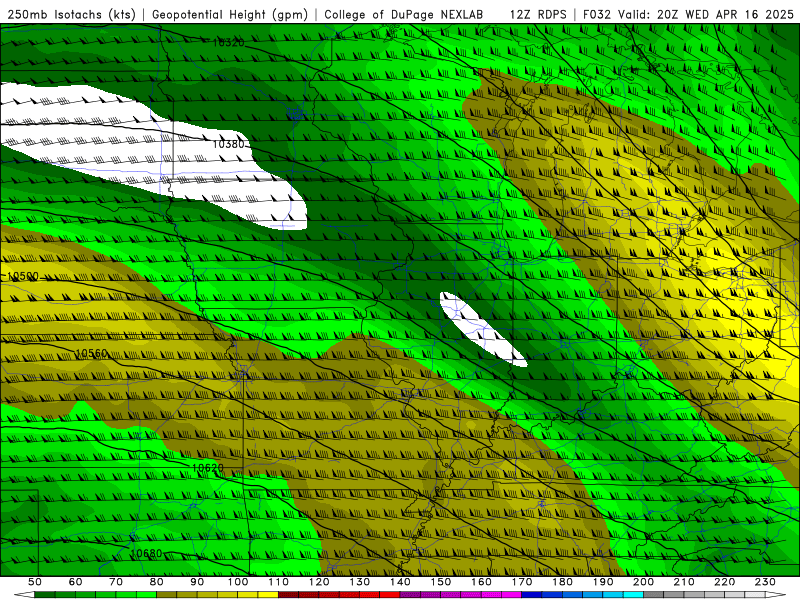800x600 pixels.
Task: Click the cyan swatch just left of 200
Action: coord(633,595)
